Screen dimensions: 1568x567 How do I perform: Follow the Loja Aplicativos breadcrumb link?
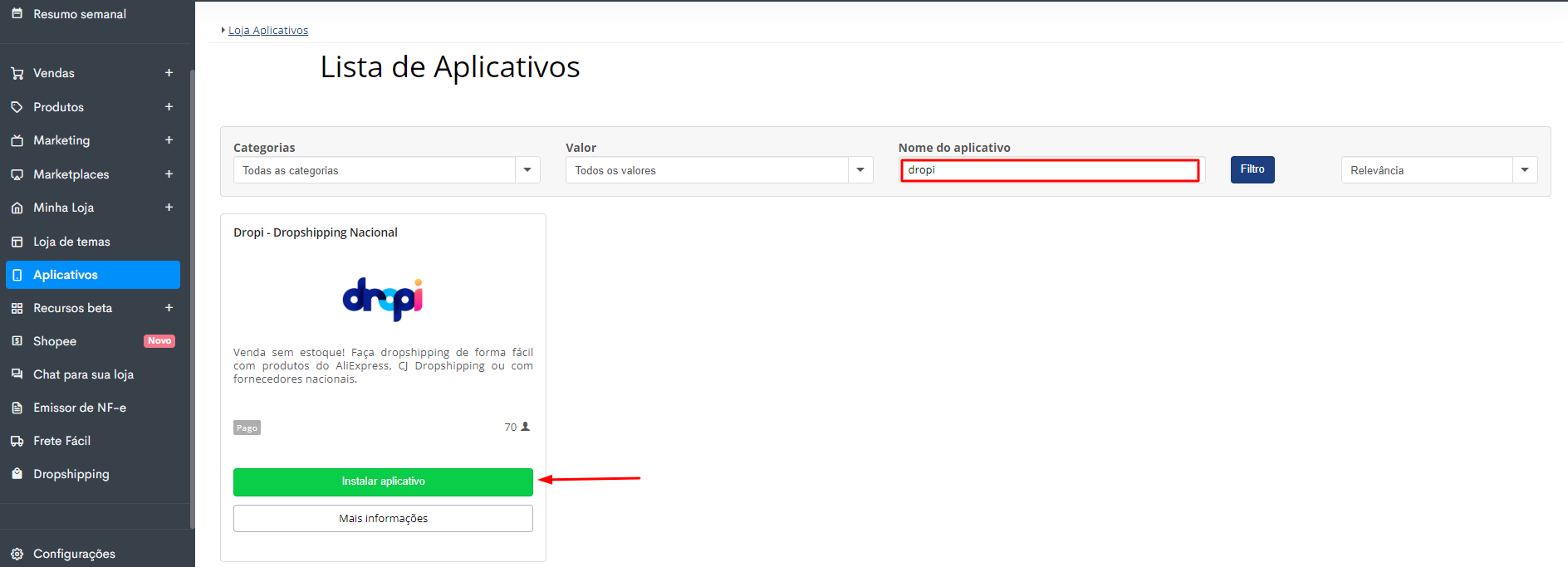268,31
